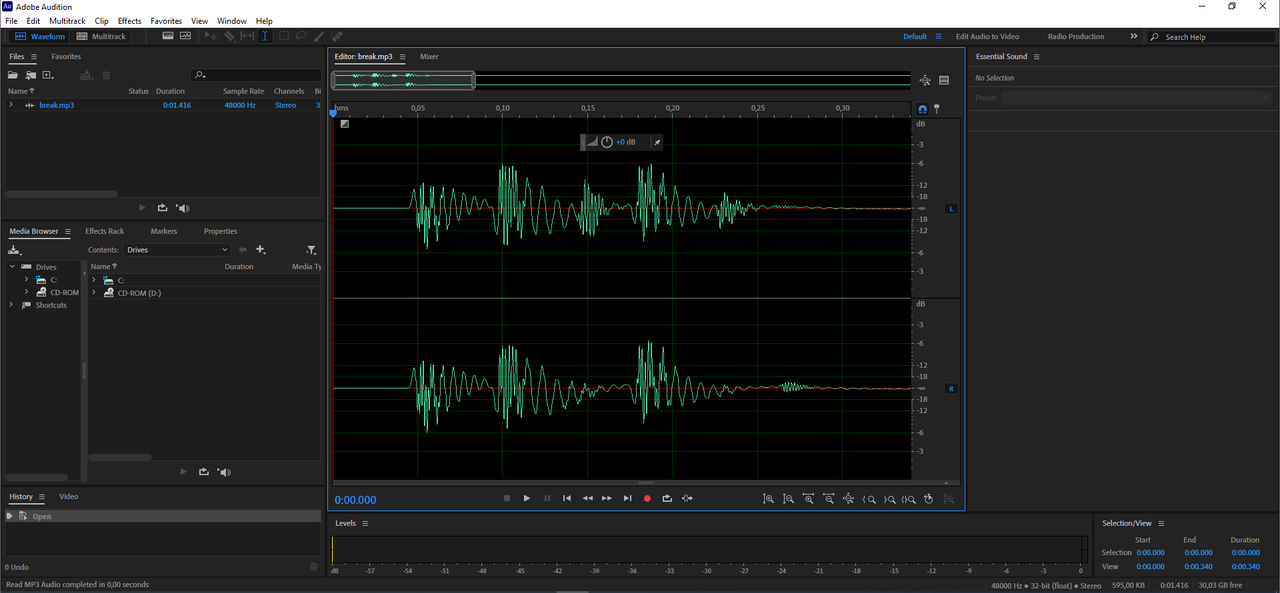This screenshot has width=1280, height=593.
Task: Select the Razor tool in top toolbar
Action: click(229, 36)
